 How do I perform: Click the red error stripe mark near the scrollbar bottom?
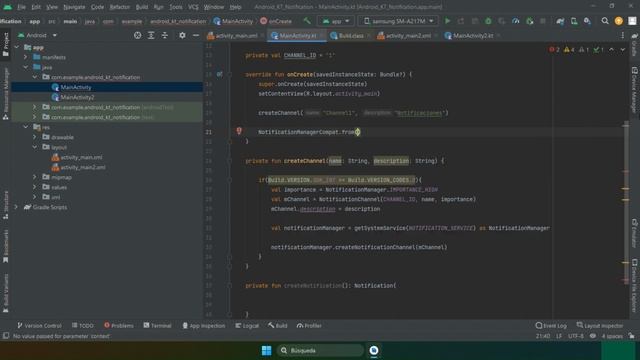coord(626,281)
